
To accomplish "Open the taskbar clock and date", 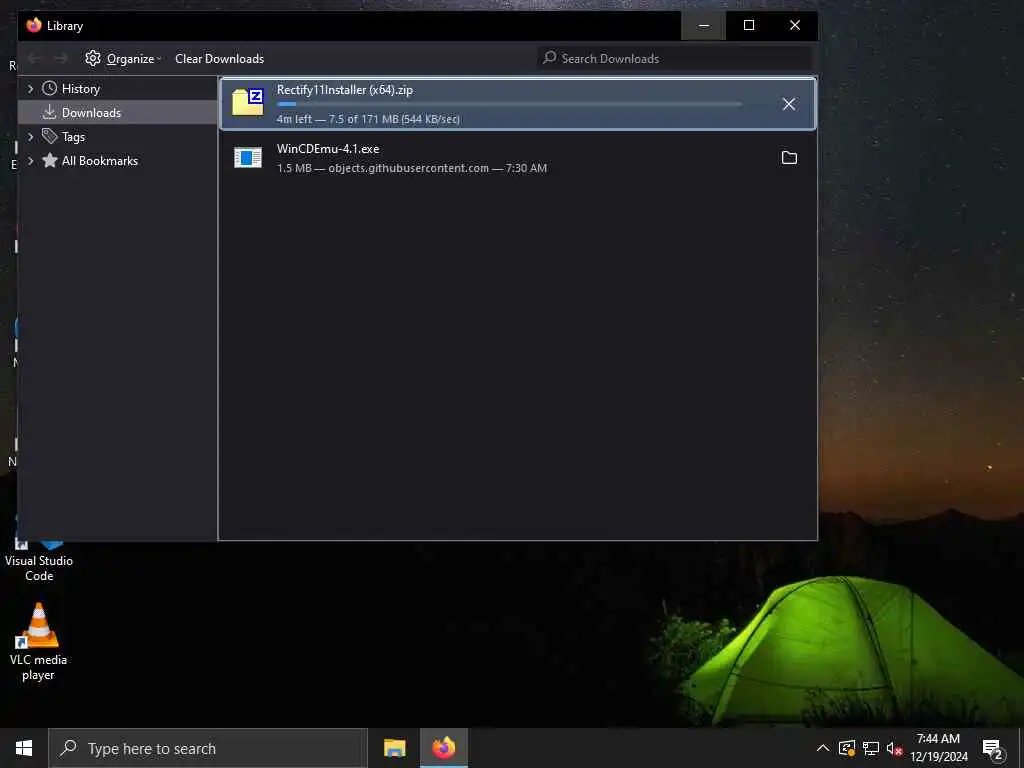I will pos(938,748).
